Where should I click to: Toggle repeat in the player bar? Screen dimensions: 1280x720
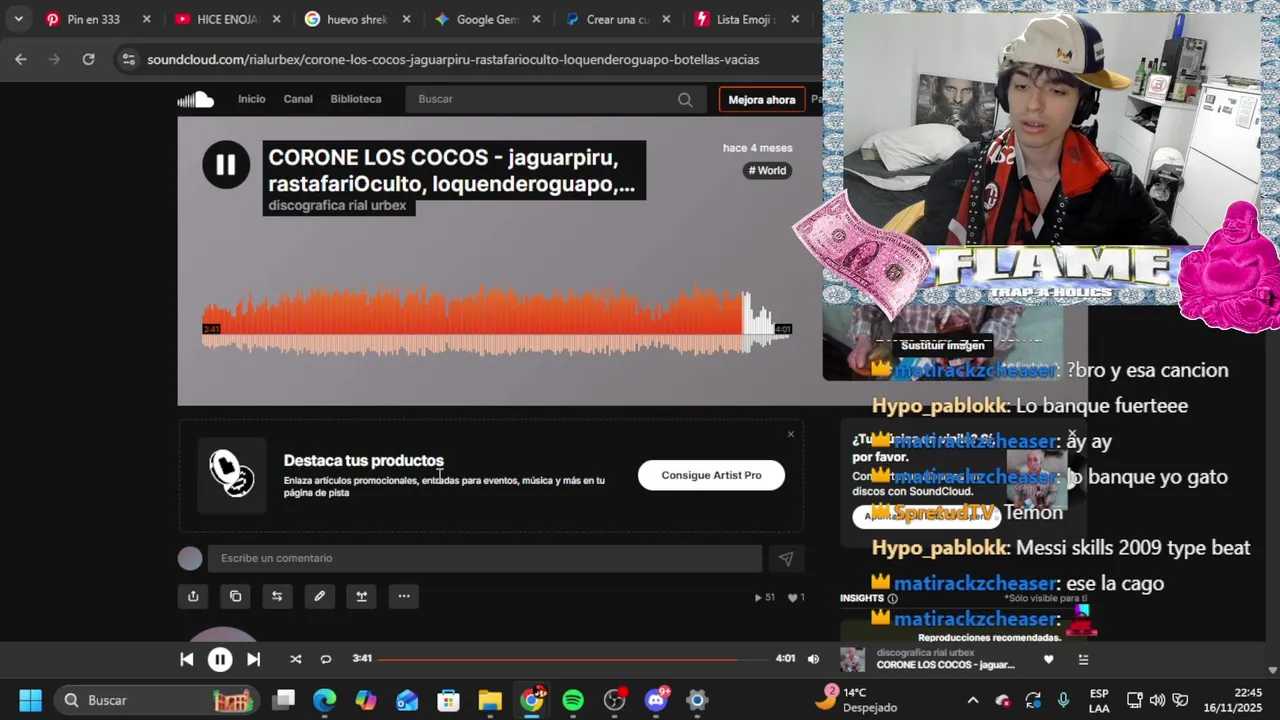click(x=325, y=659)
